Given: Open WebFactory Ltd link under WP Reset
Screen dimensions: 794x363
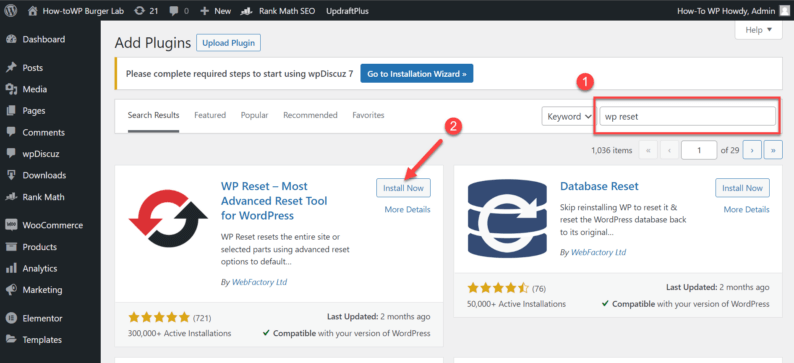Looking at the screenshot, I should point(259,282).
